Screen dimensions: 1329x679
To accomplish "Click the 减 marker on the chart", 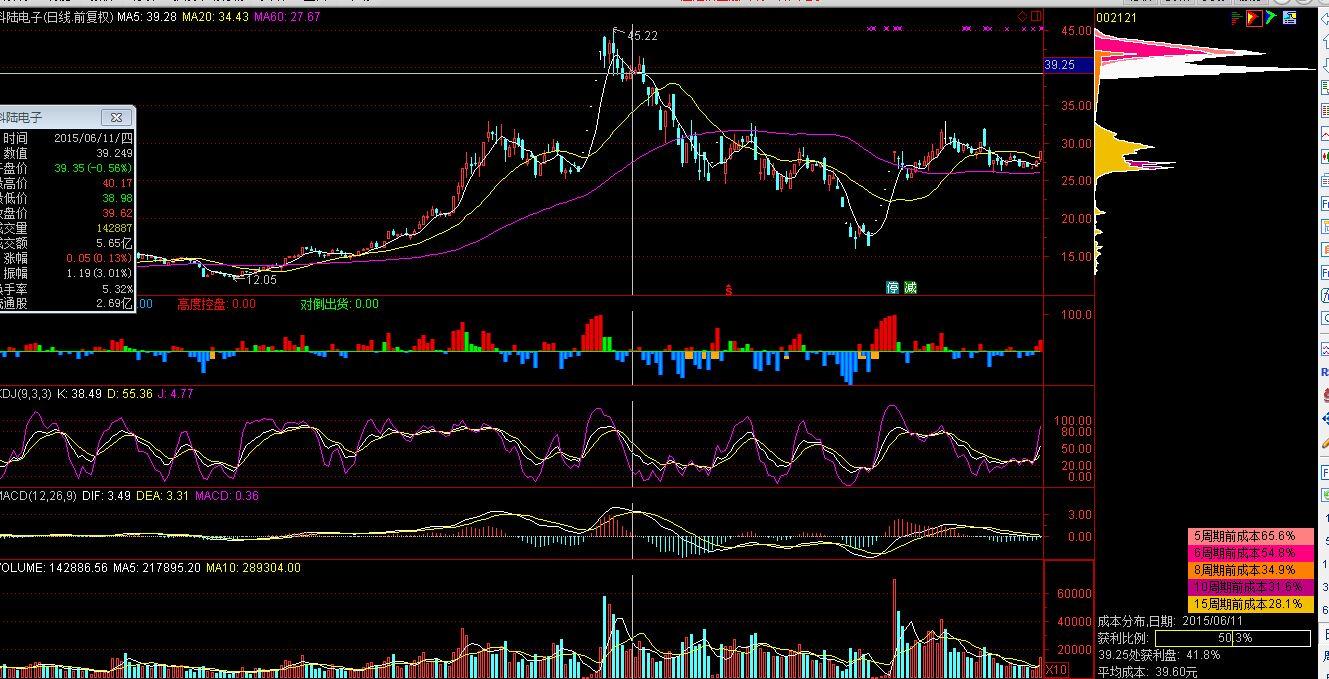I will (909, 288).
